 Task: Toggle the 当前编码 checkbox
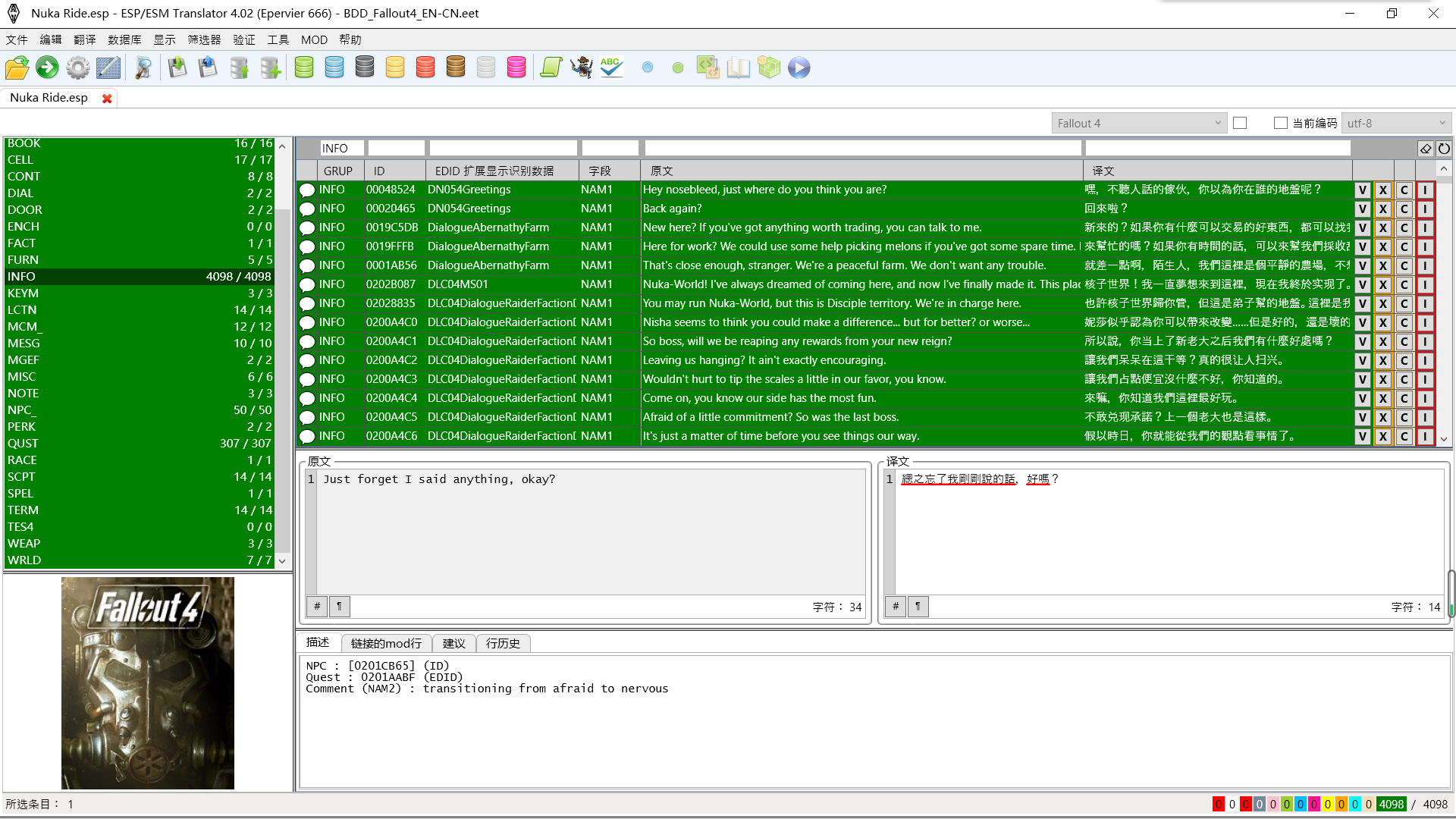1281,123
